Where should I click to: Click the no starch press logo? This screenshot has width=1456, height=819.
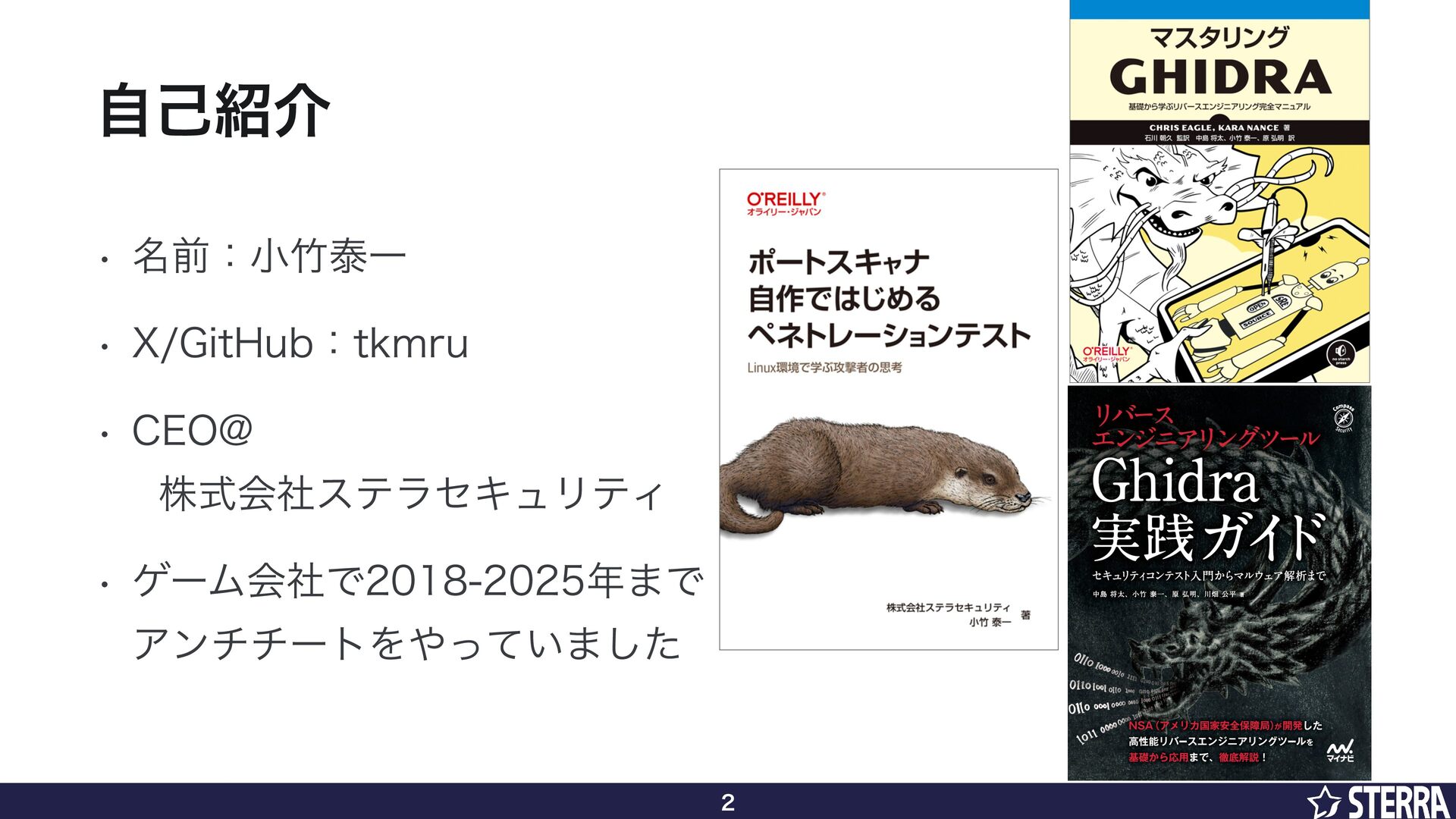click(1341, 353)
